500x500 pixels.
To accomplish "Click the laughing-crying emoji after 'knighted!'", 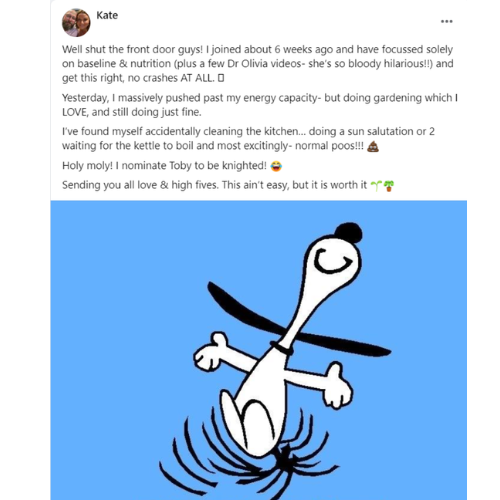I will [276, 166].
